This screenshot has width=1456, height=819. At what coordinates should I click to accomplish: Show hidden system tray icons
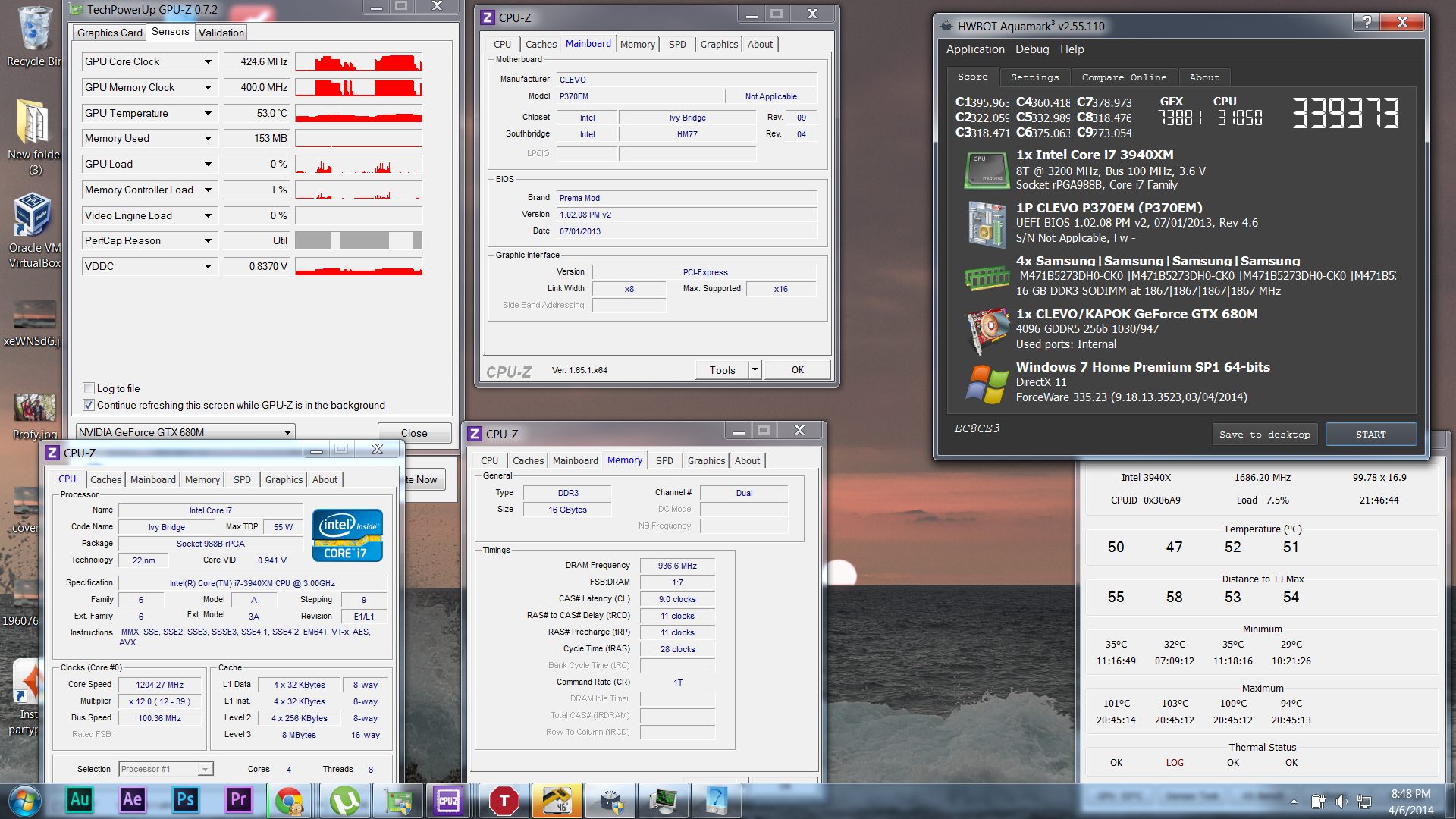1294,802
